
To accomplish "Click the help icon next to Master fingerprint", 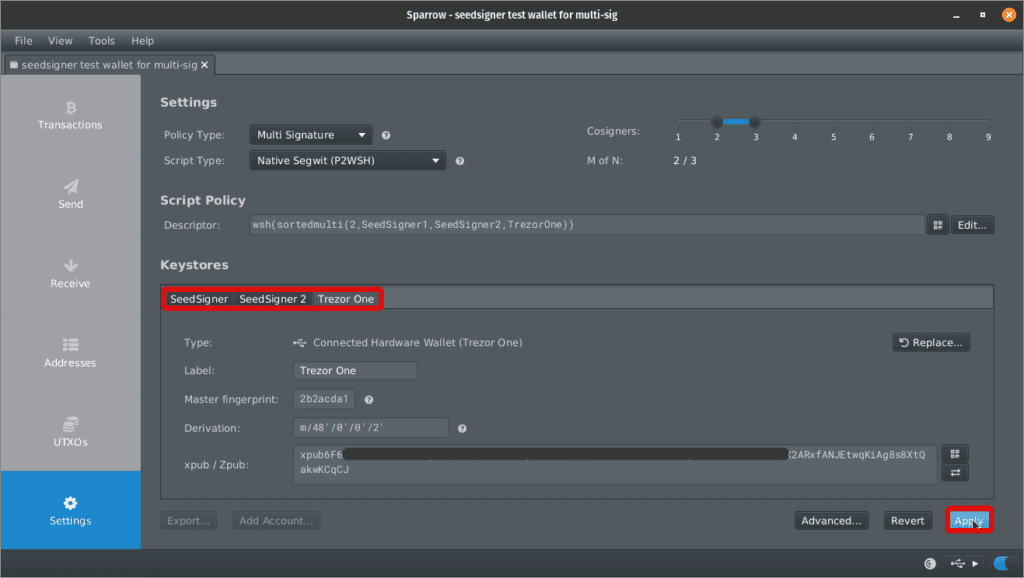I will tap(369, 399).
